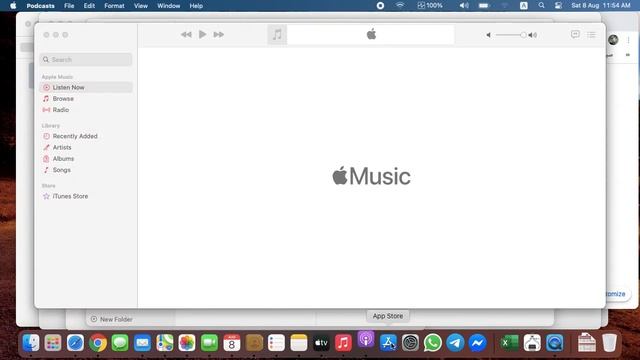Open Apple TV from the Dock
This screenshot has height=360, width=640.
coord(321,343)
